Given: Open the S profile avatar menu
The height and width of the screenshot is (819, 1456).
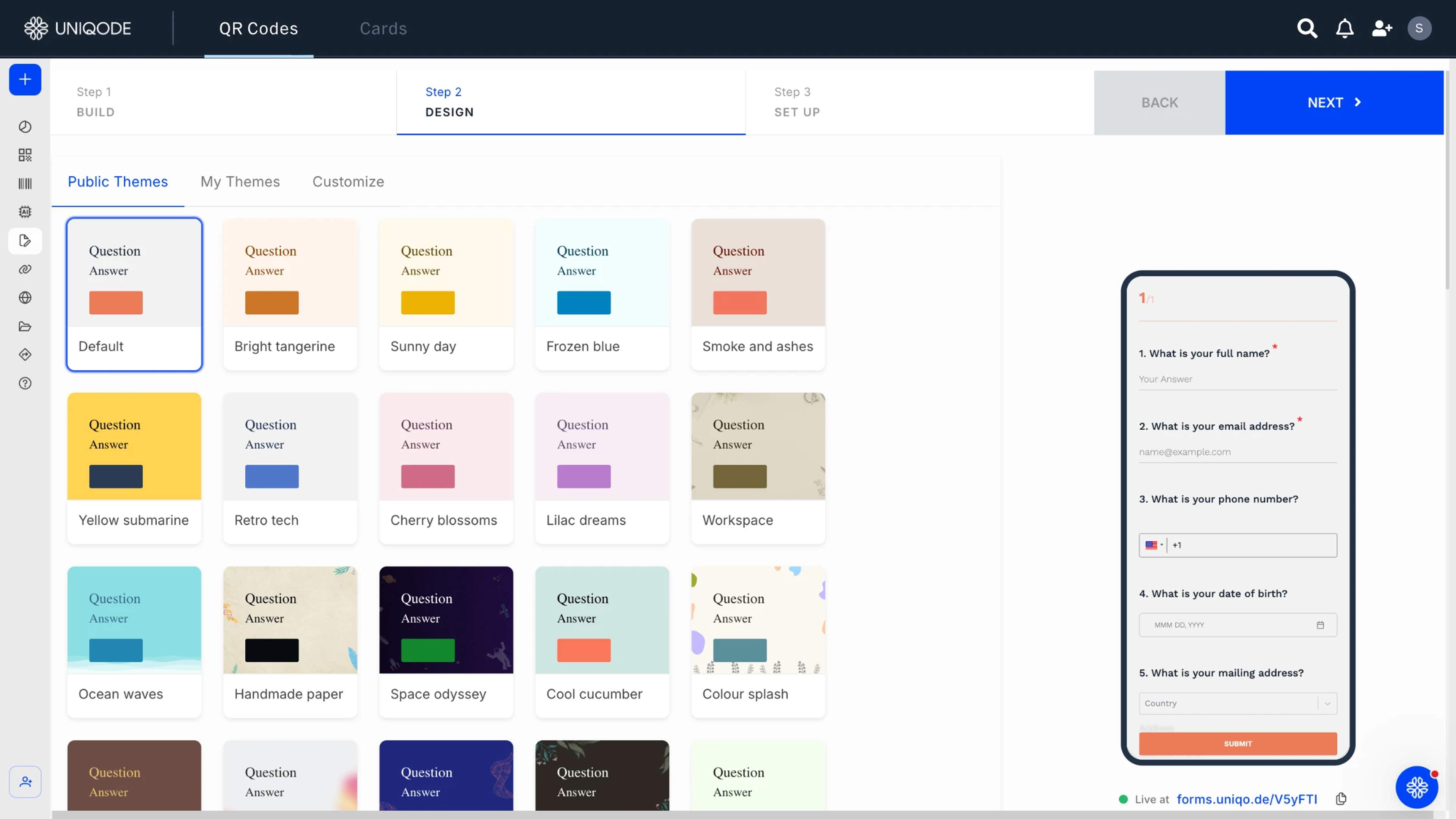Looking at the screenshot, I should point(1419,28).
